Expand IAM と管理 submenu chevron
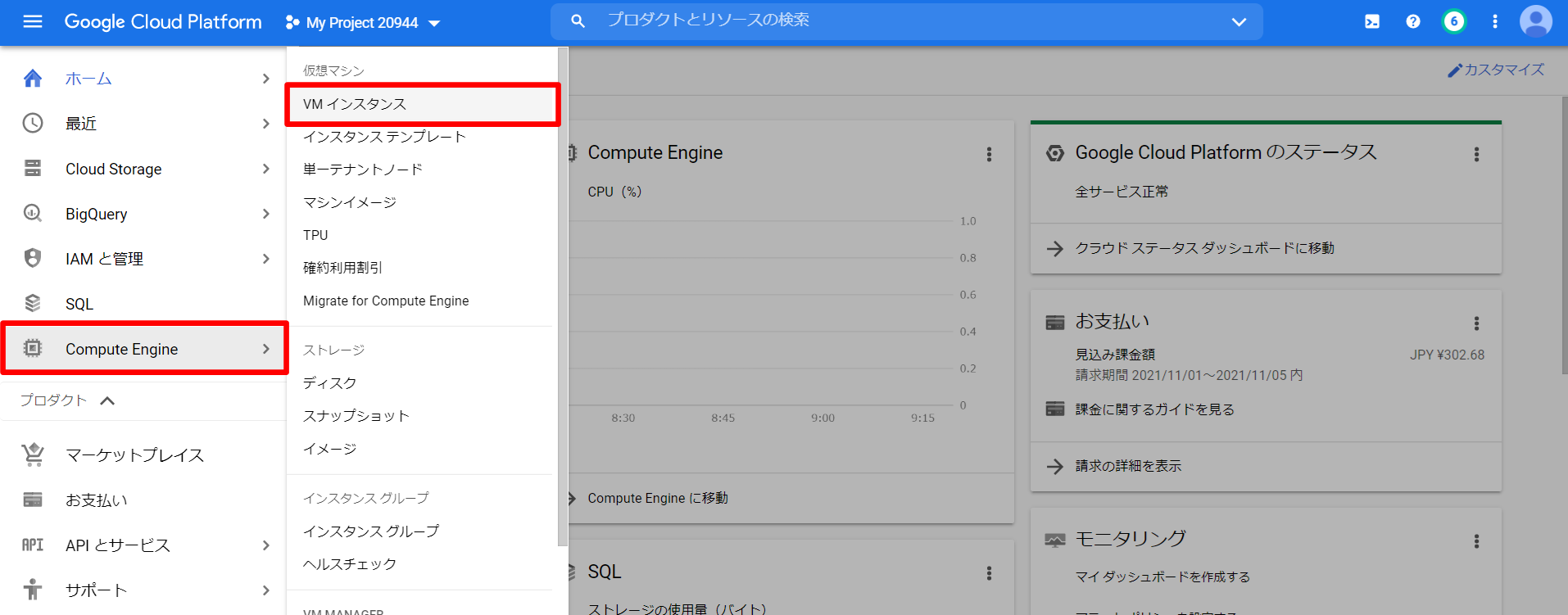This screenshot has width=1568, height=615. click(x=265, y=259)
